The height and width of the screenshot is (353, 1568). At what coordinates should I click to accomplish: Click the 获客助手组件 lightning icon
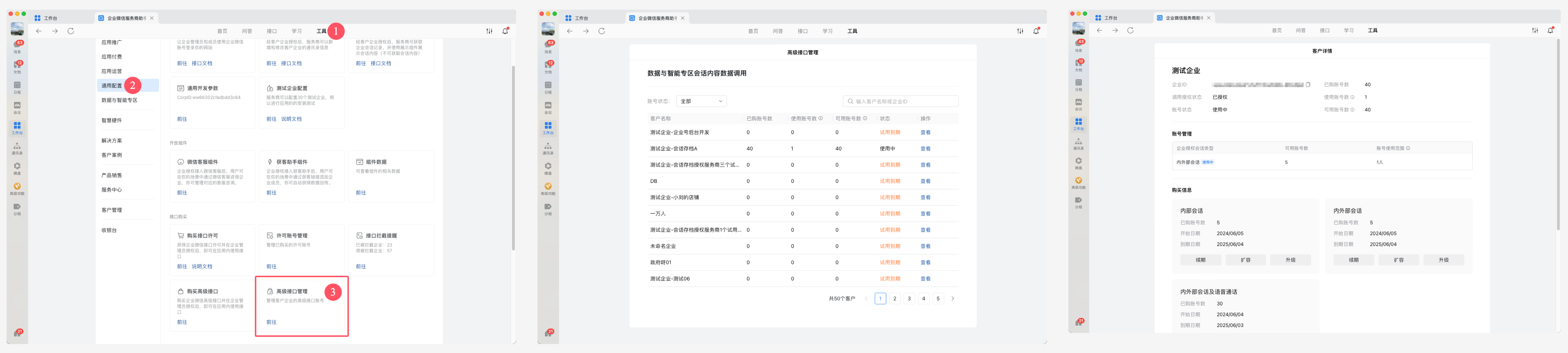[270, 162]
